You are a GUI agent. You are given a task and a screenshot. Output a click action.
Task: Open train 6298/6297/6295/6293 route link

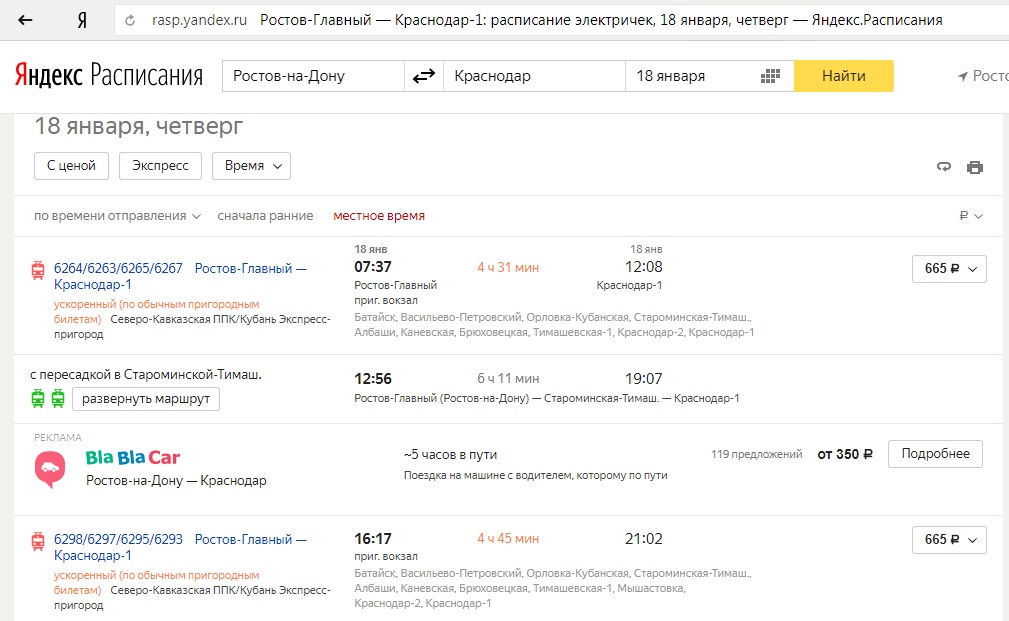(x=118, y=539)
